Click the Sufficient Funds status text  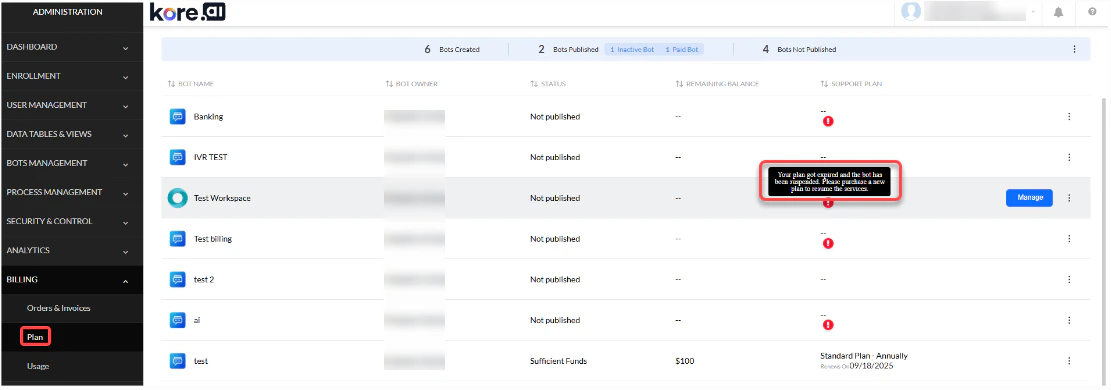click(x=558, y=361)
